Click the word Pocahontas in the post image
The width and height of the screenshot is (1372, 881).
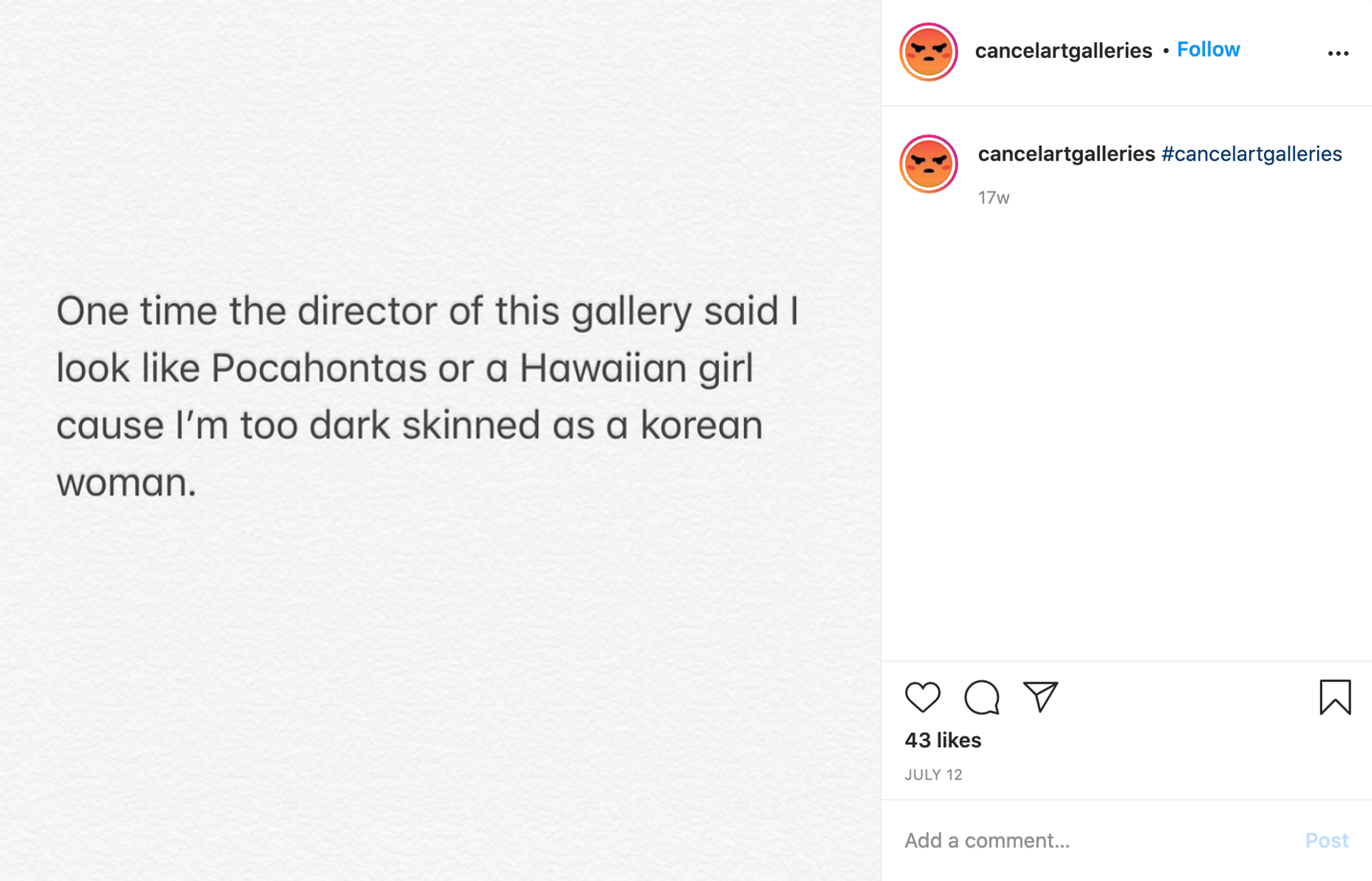pos(319,369)
